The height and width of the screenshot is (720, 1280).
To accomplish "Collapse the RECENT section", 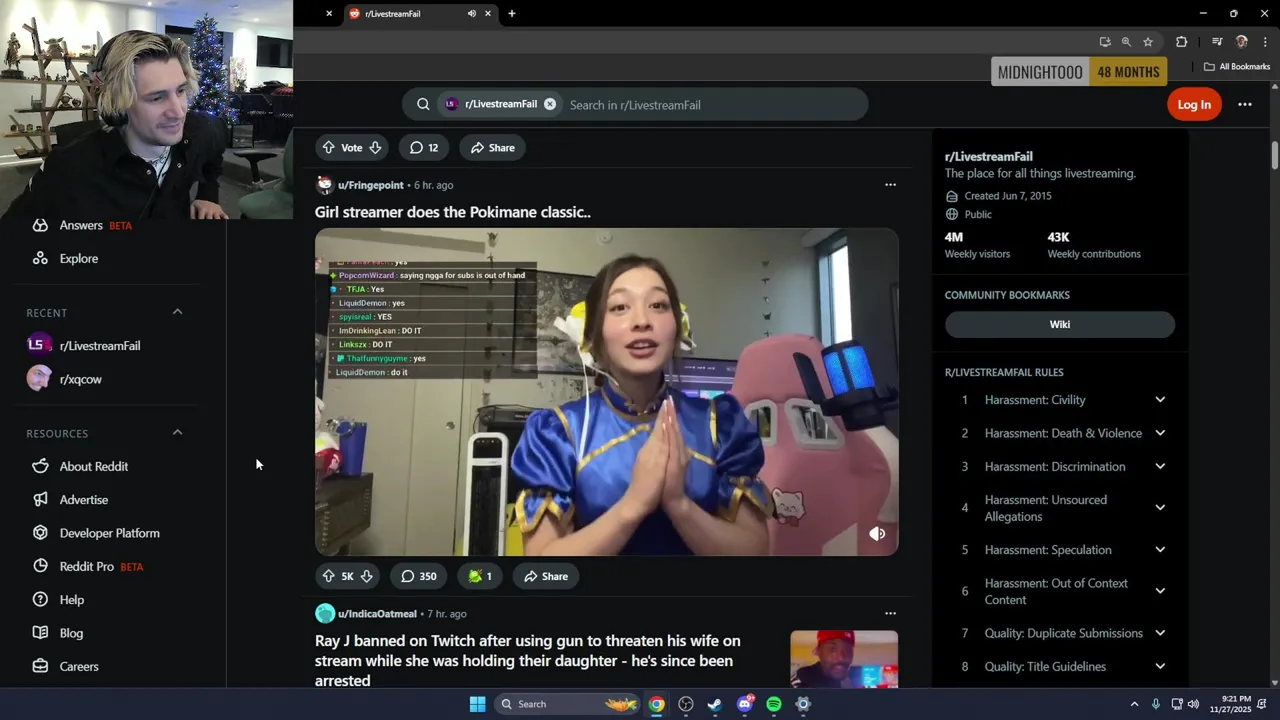I will [177, 312].
